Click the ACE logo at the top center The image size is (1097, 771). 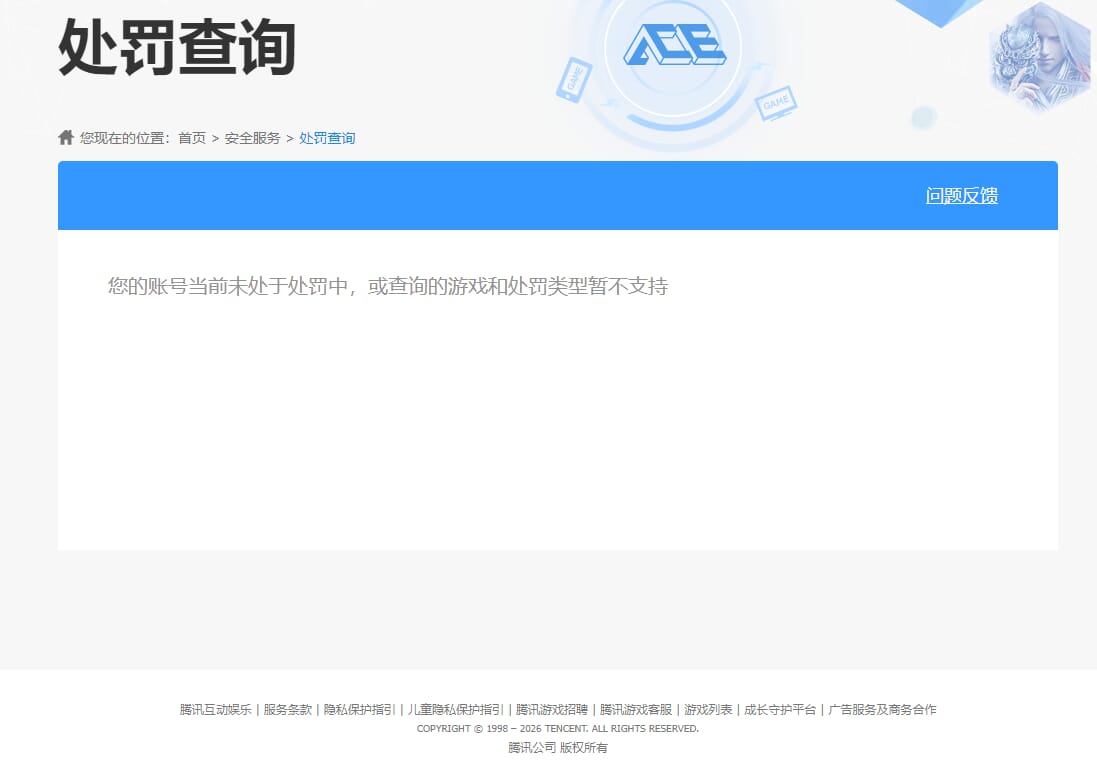[676, 45]
